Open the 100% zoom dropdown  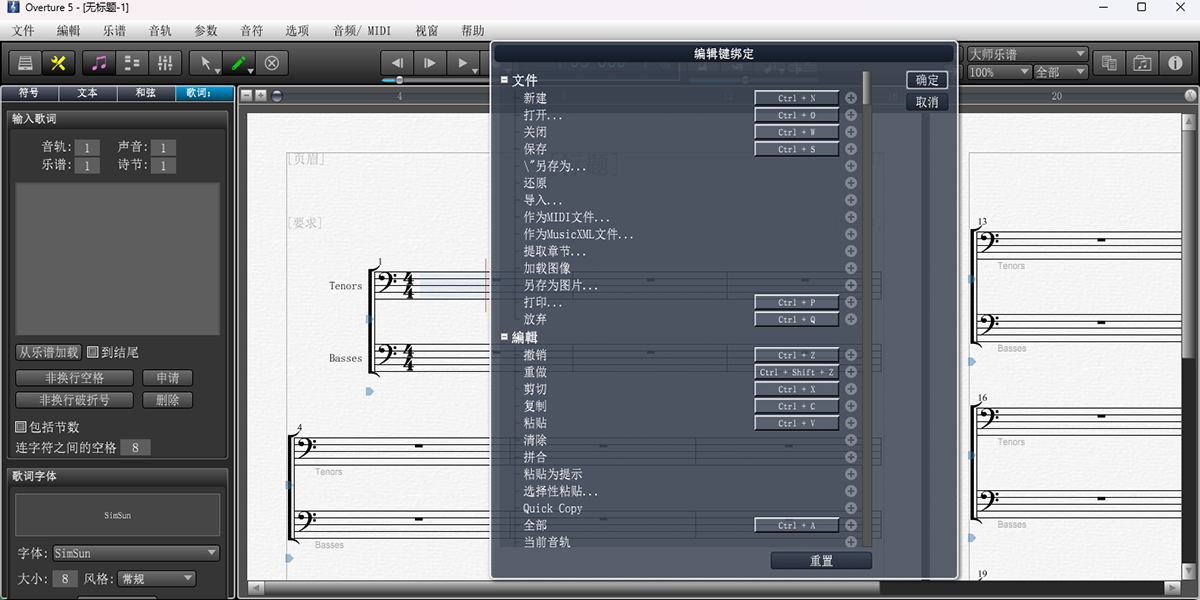(x=999, y=72)
